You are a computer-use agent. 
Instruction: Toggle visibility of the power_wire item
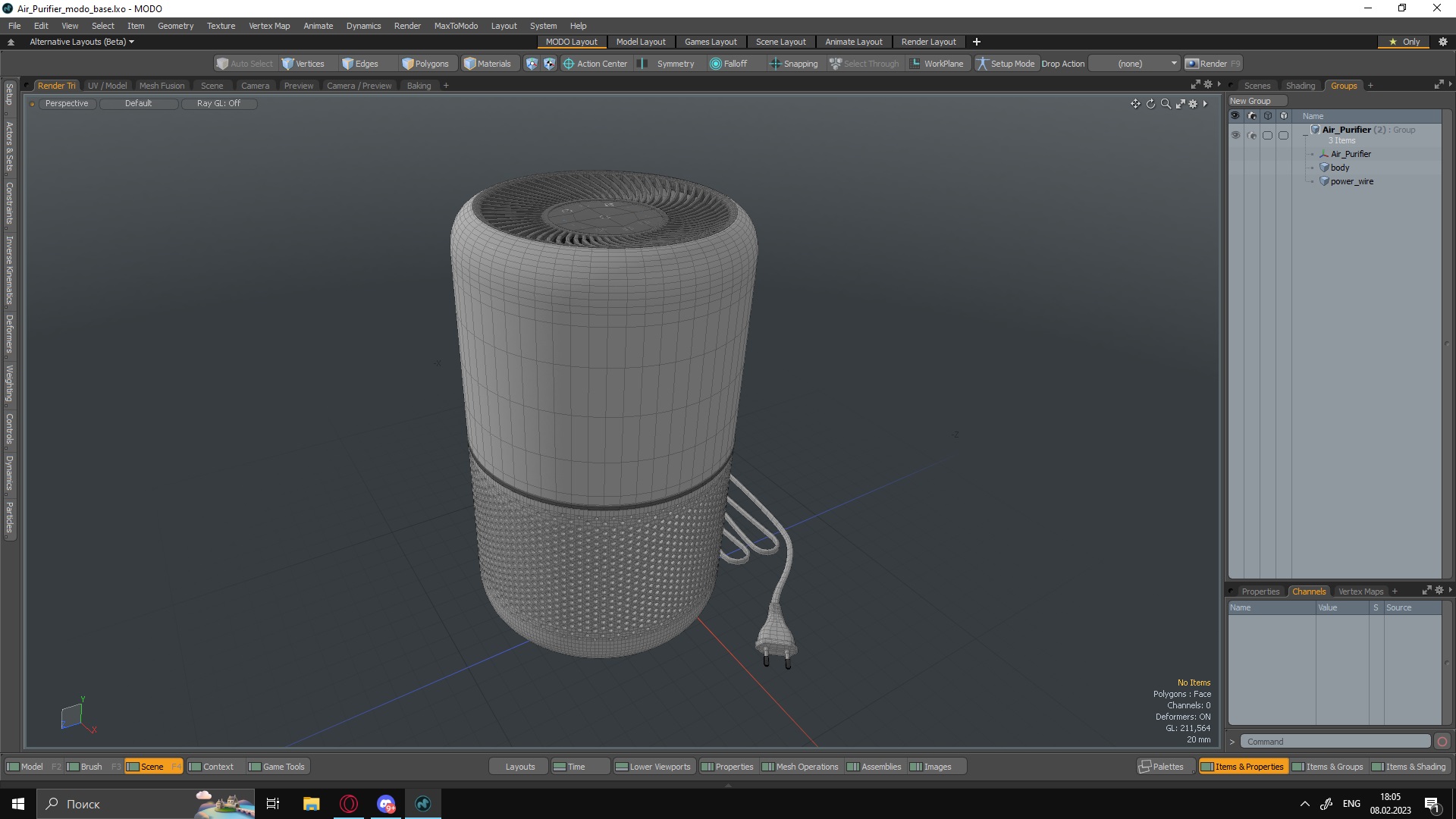[1235, 181]
